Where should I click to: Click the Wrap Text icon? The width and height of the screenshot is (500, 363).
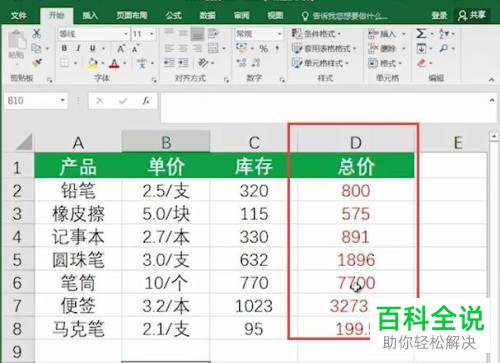coord(213,33)
